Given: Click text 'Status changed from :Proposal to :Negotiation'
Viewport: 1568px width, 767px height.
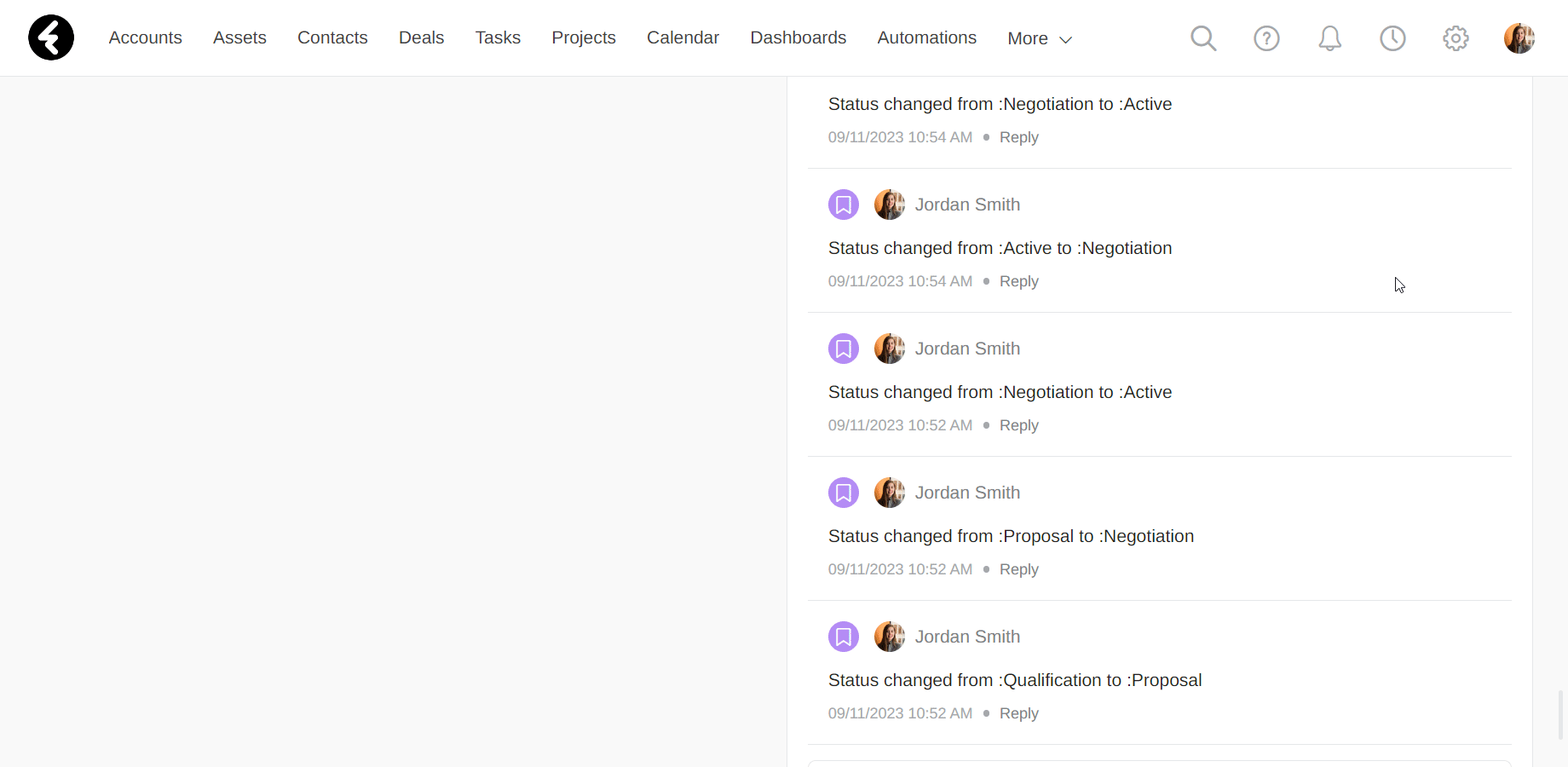Looking at the screenshot, I should 1011,536.
